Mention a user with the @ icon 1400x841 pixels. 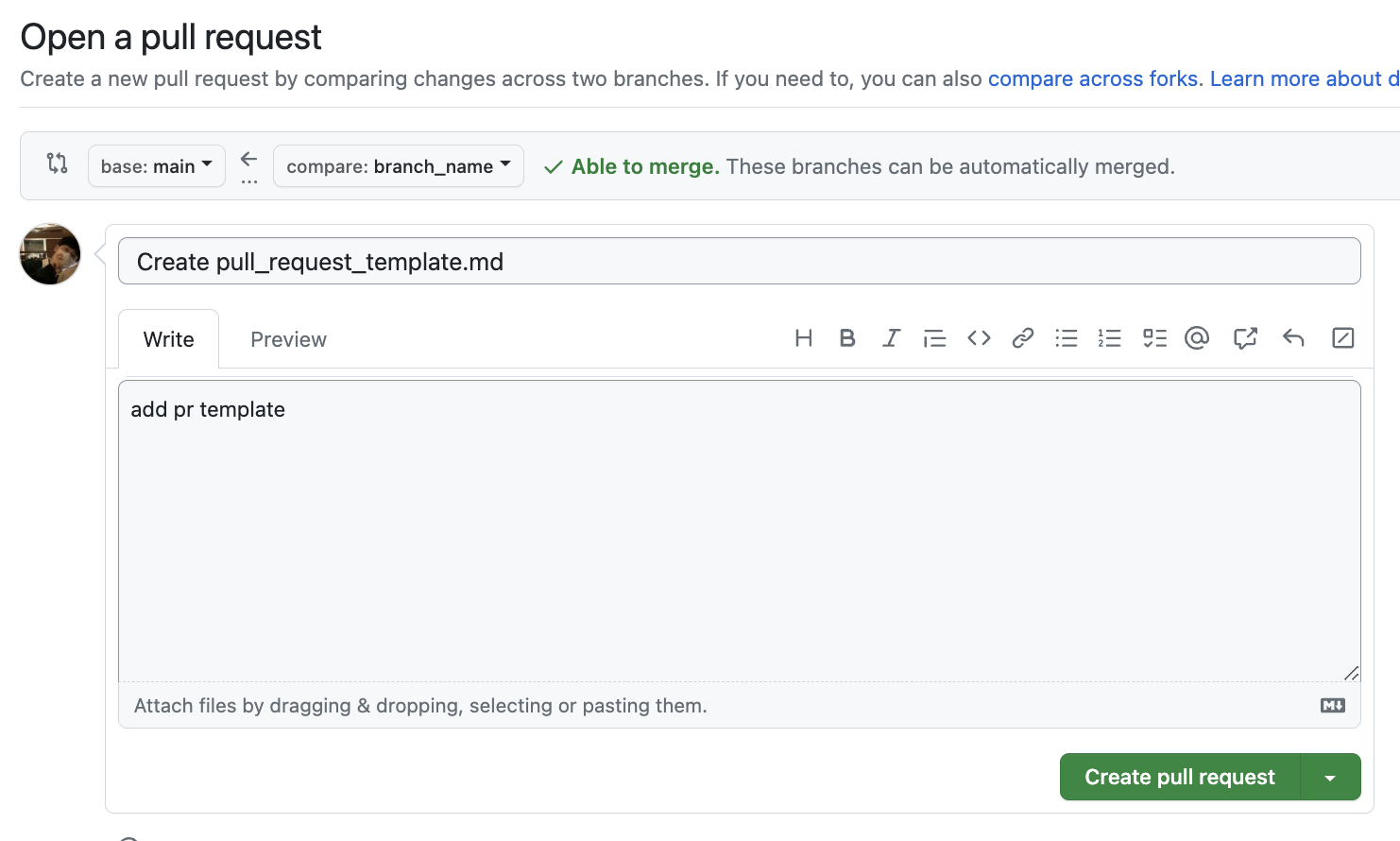point(1197,338)
